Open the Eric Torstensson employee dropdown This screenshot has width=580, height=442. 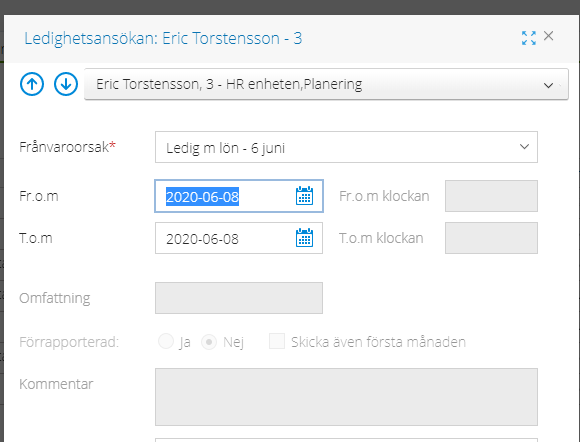(326, 84)
